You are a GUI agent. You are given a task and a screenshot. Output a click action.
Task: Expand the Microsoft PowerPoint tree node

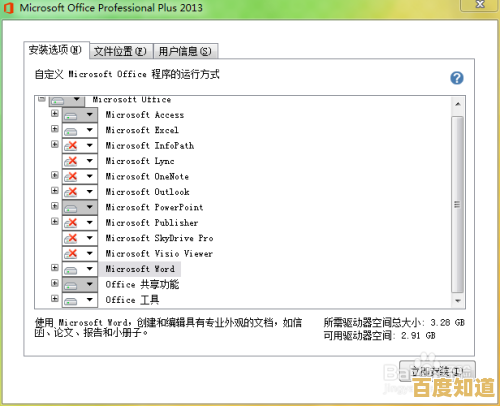coord(55,206)
